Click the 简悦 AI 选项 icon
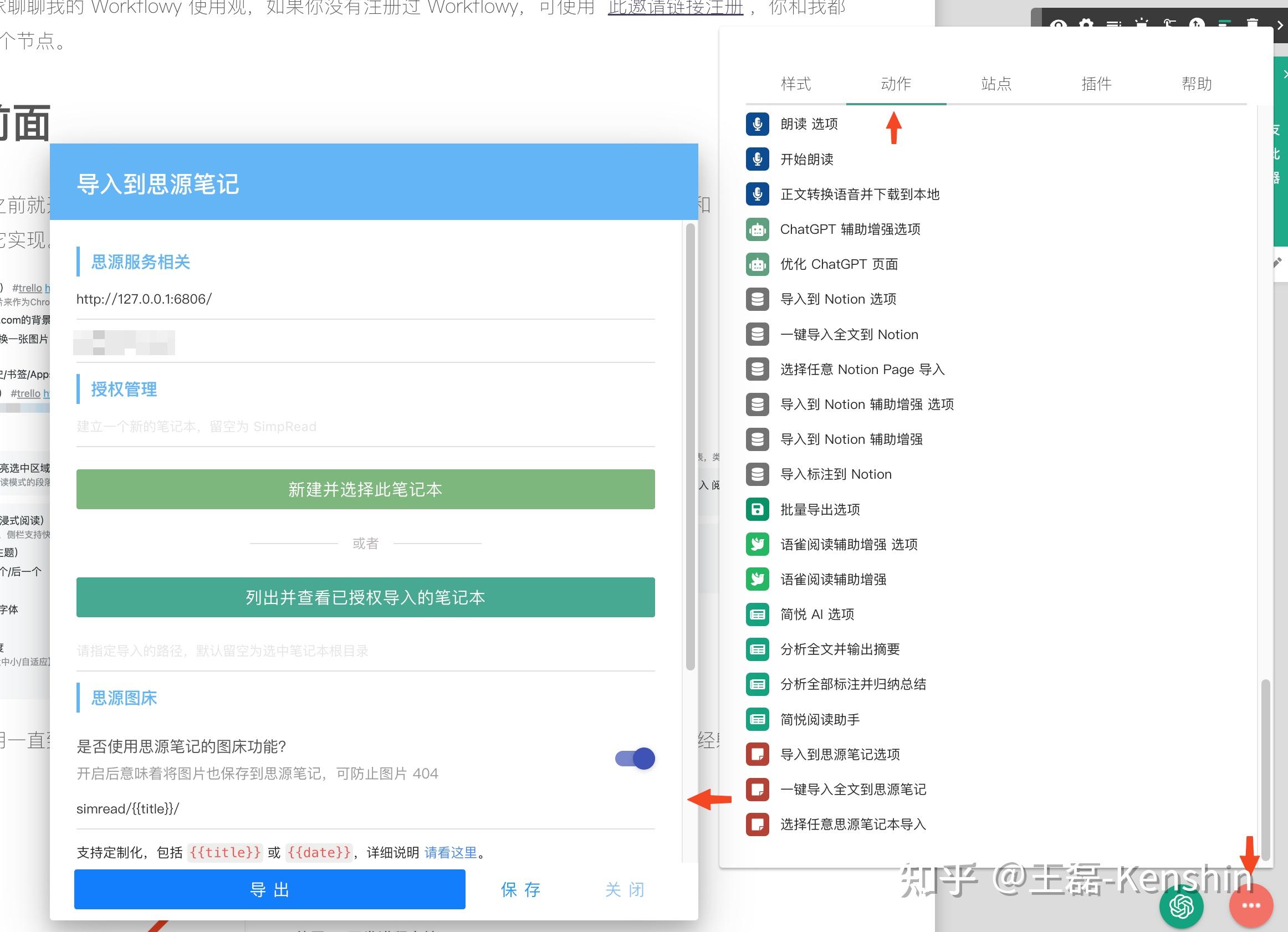The image size is (1288, 932). coord(757,614)
